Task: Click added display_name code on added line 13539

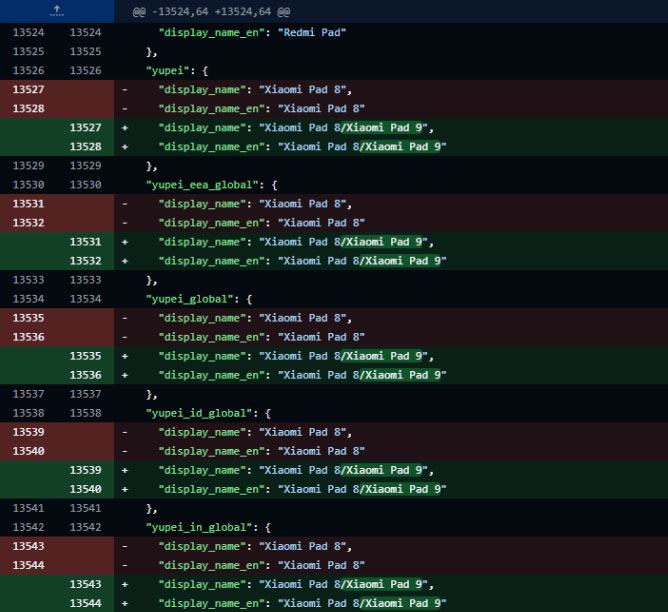Action: point(296,470)
